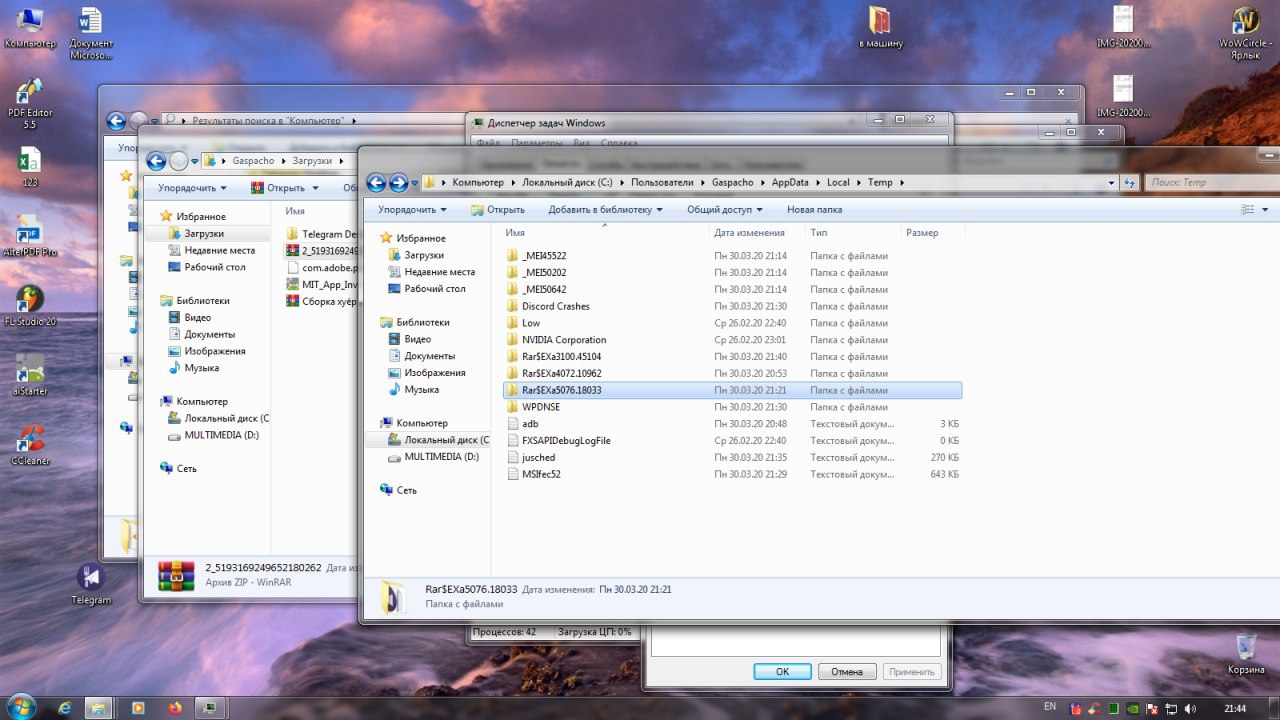The width and height of the screenshot is (1280, 720).
Task: Select the FXSAPIDebugLogFile text file
Action: (566, 440)
